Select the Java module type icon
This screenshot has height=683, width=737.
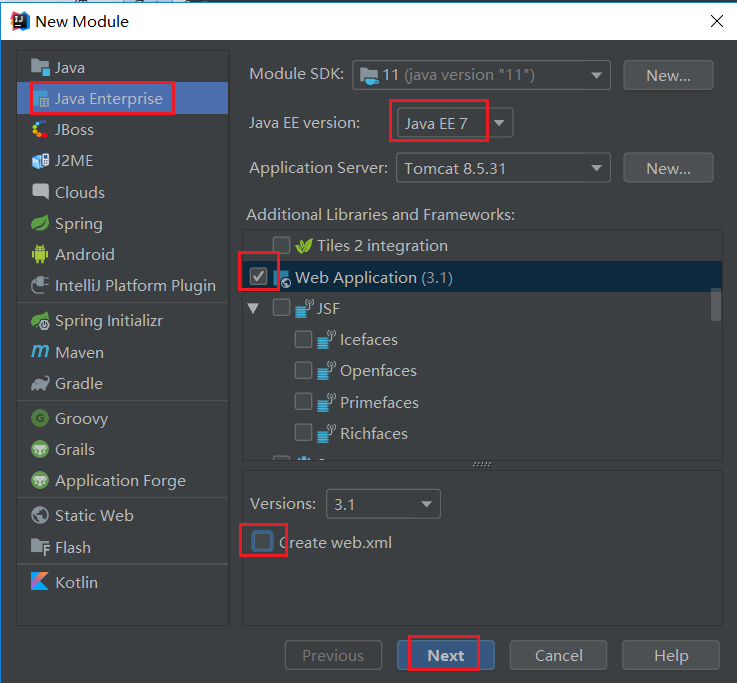tap(40, 68)
